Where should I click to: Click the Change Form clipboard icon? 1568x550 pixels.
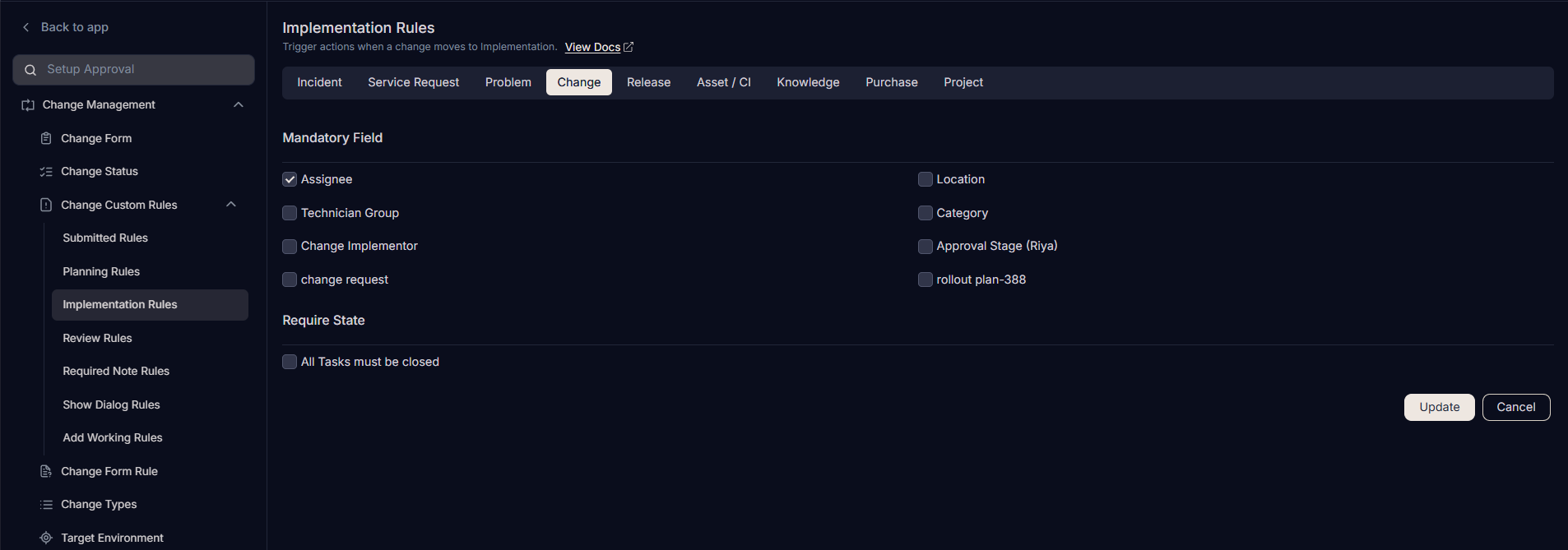46,138
